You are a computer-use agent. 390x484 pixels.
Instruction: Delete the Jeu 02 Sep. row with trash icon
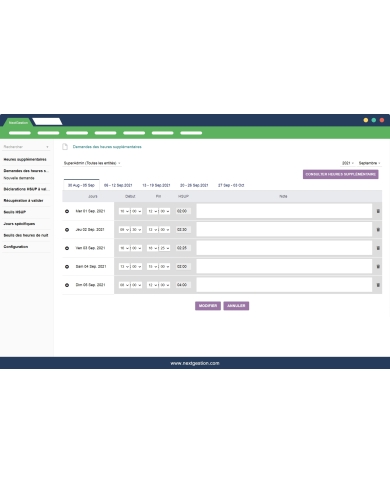click(x=378, y=230)
